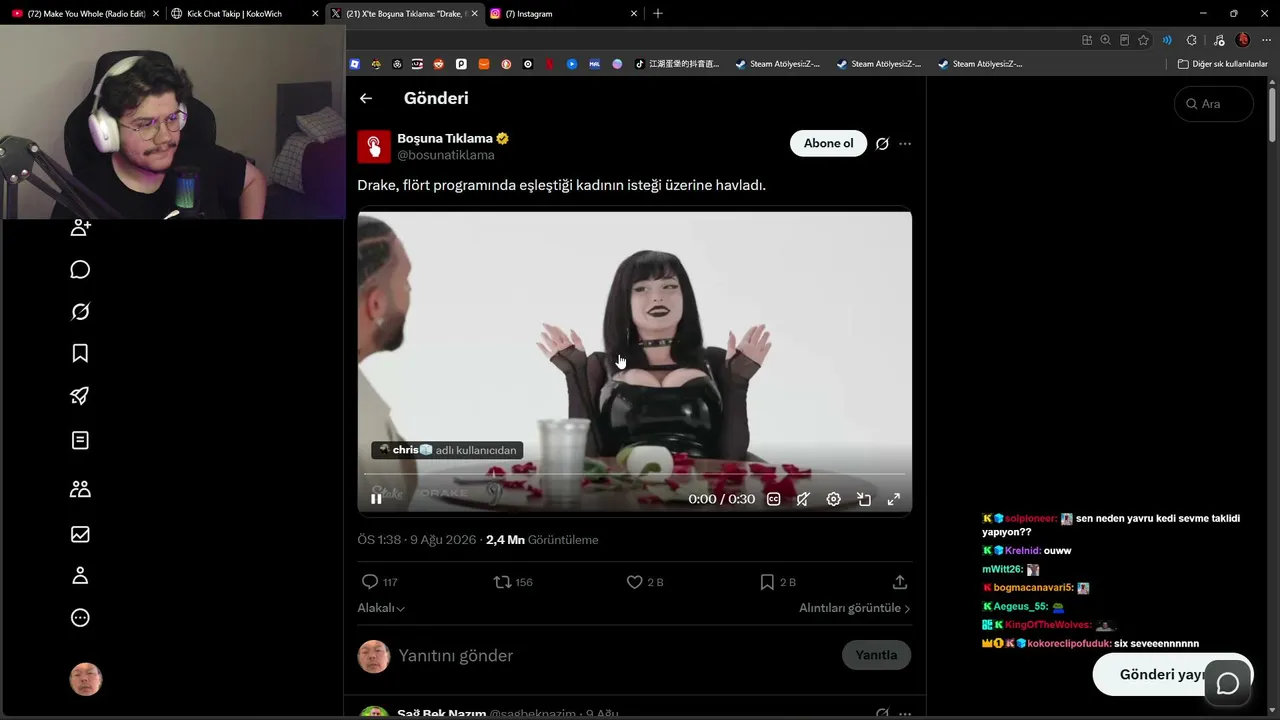The height and width of the screenshot is (720, 1280).
Task: Close the Kick Chat Takip tab
Action: click(x=316, y=14)
